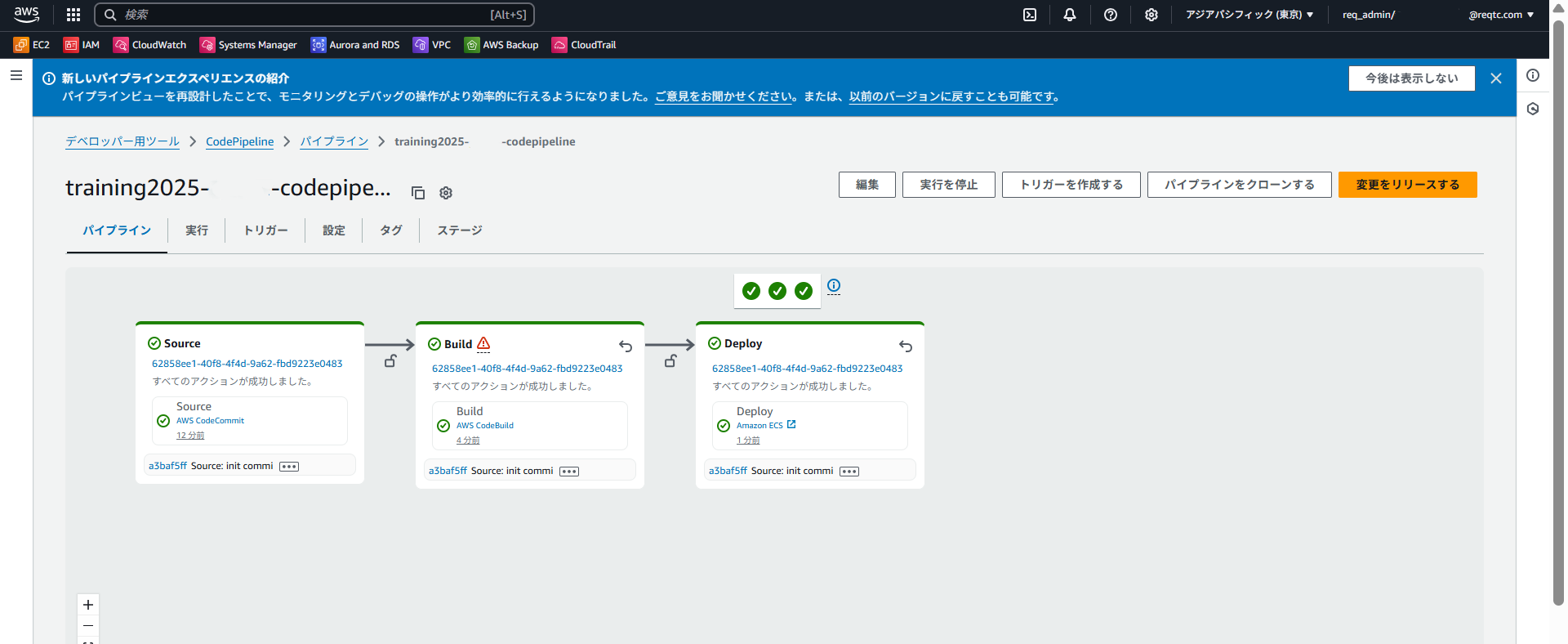
Task: Switch to the タグ tab
Action: (391, 230)
